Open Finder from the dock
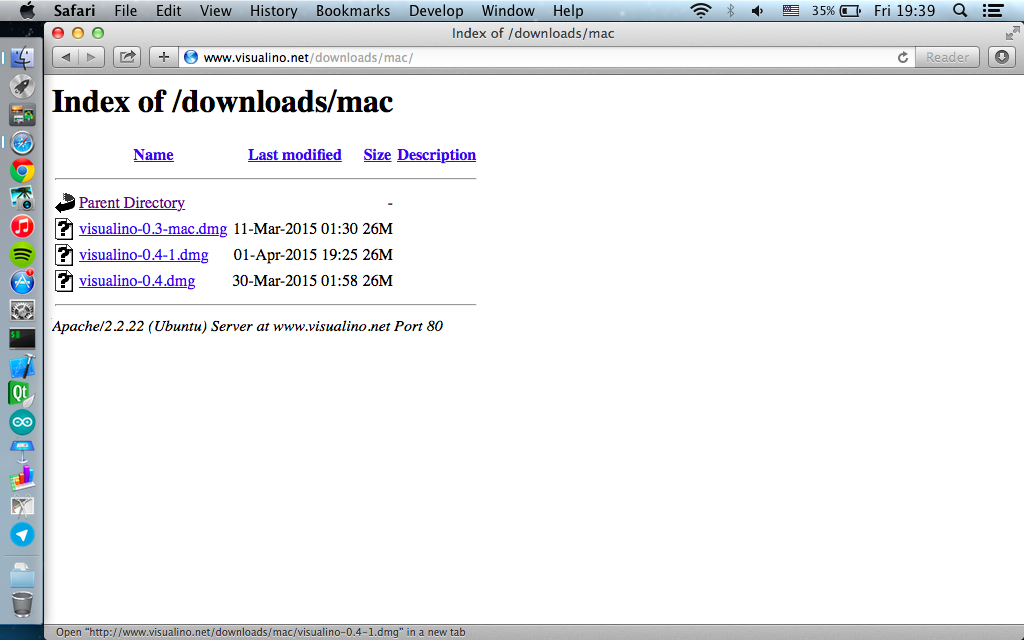Screen dimensions: 1024x640 [22, 58]
